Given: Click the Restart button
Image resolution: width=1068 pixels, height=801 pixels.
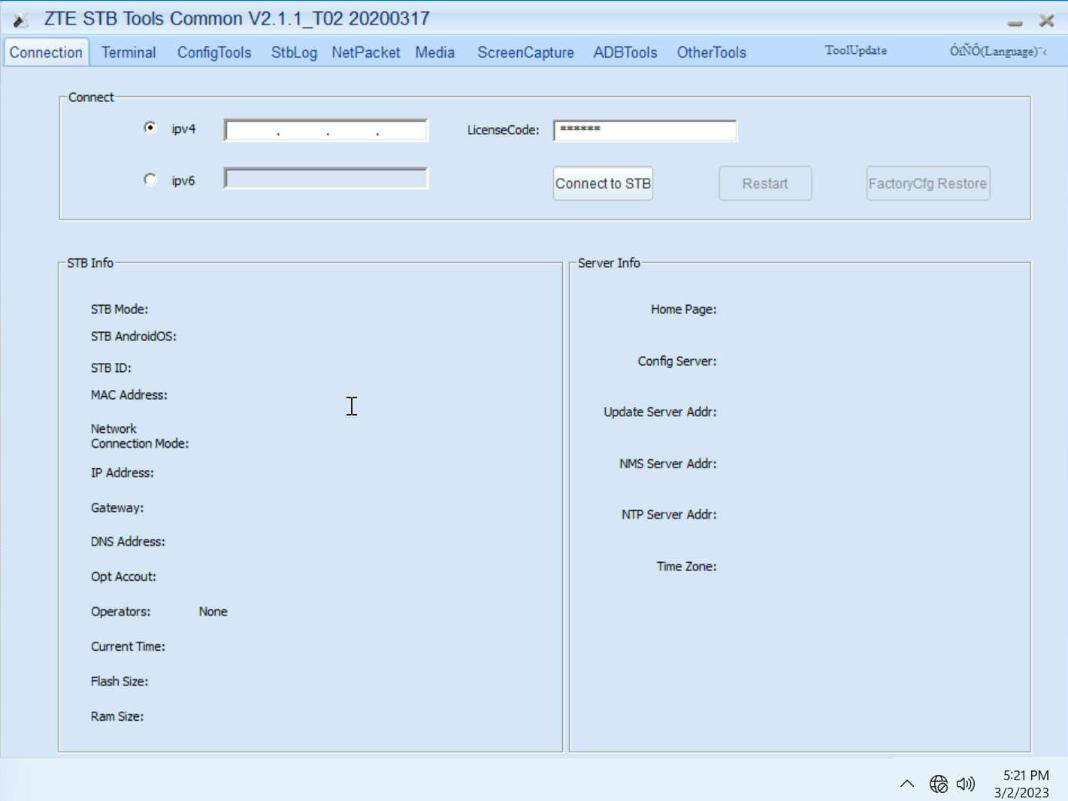Looking at the screenshot, I should pyautogui.click(x=765, y=184).
